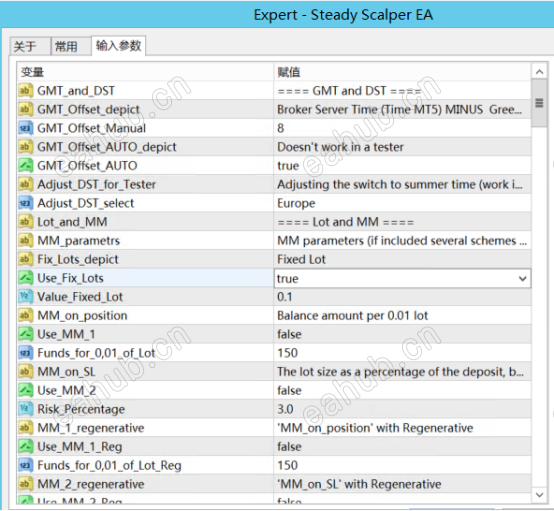Click the string icon beside Adjust_DST_for_Tester
Image resolution: width=554 pixels, height=511 pixels.
[25, 184]
